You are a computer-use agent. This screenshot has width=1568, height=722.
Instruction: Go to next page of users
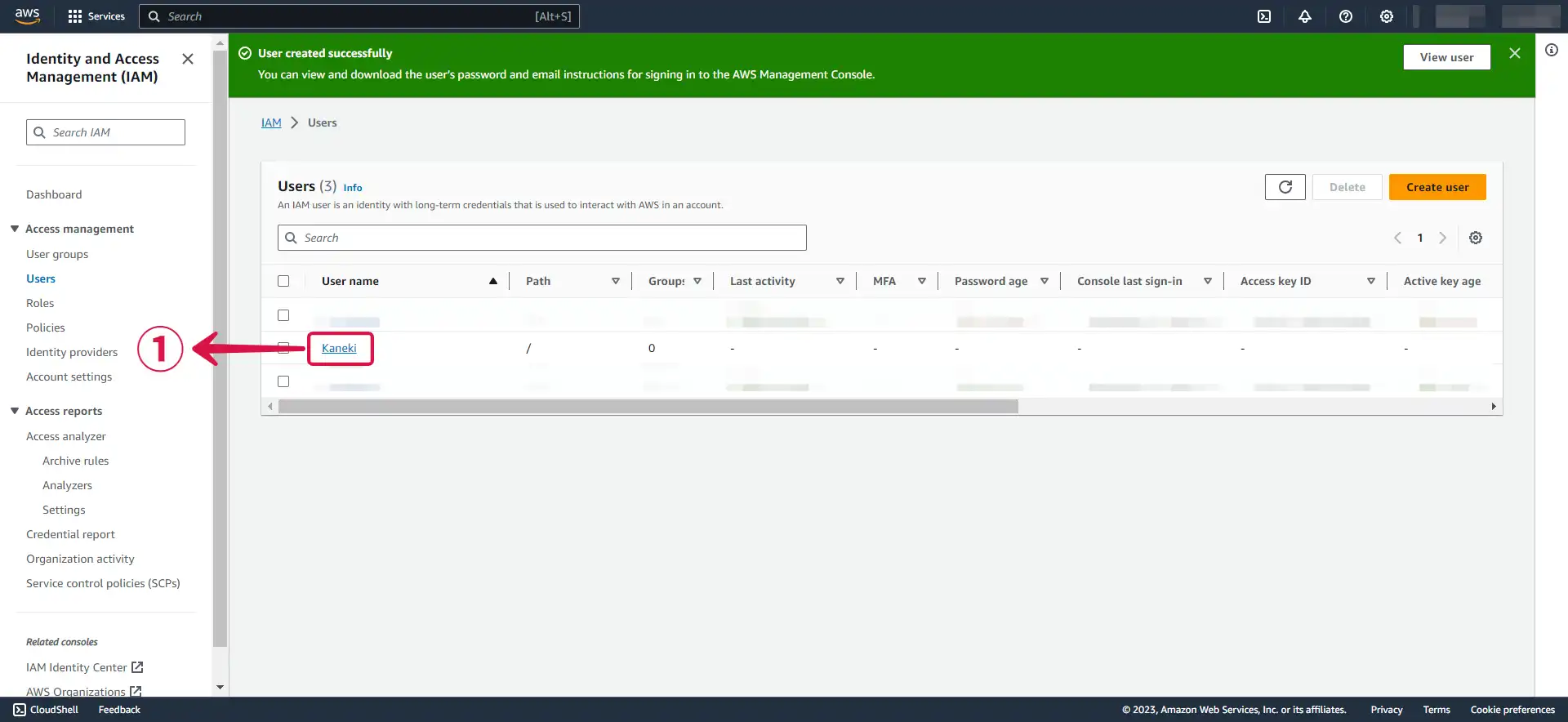(1443, 238)
